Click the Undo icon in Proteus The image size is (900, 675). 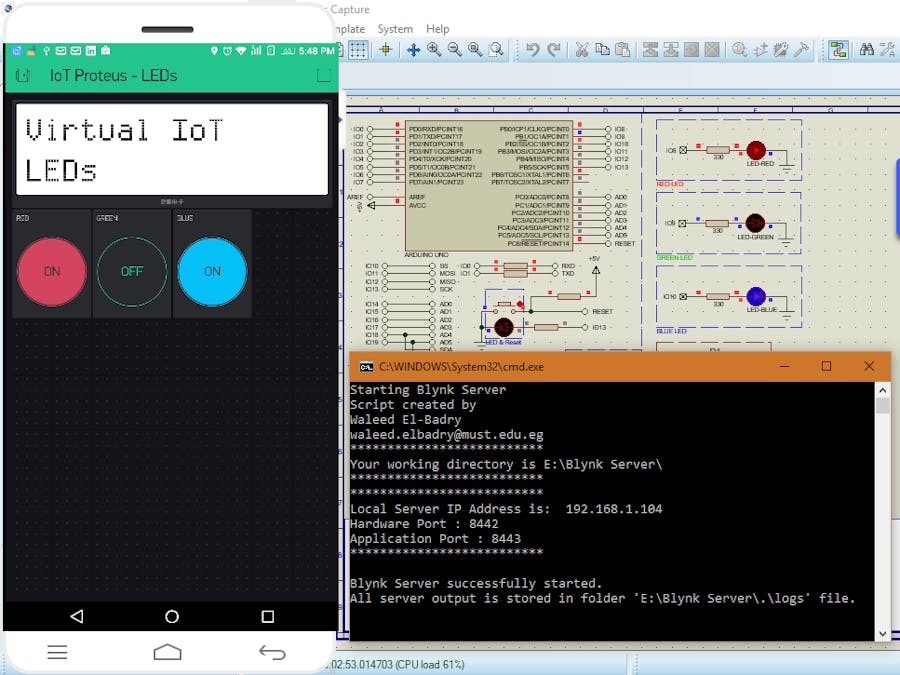tap(533, 49)
